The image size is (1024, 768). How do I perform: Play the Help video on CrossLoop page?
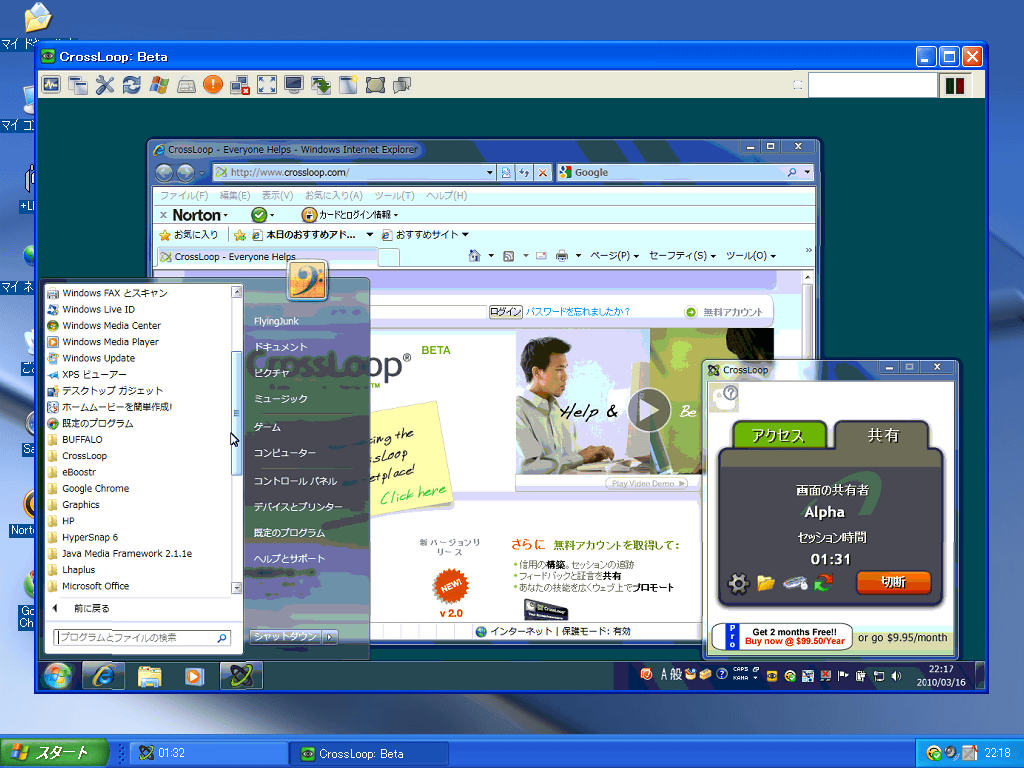coord(648,410)
